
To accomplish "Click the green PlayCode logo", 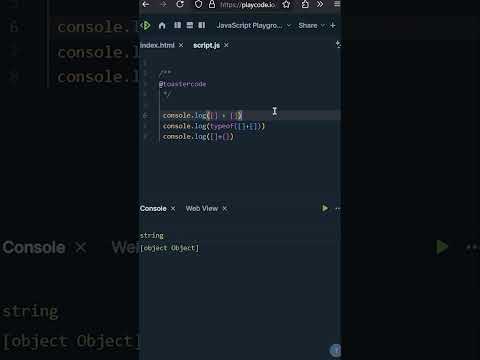I will click(146, 25).
